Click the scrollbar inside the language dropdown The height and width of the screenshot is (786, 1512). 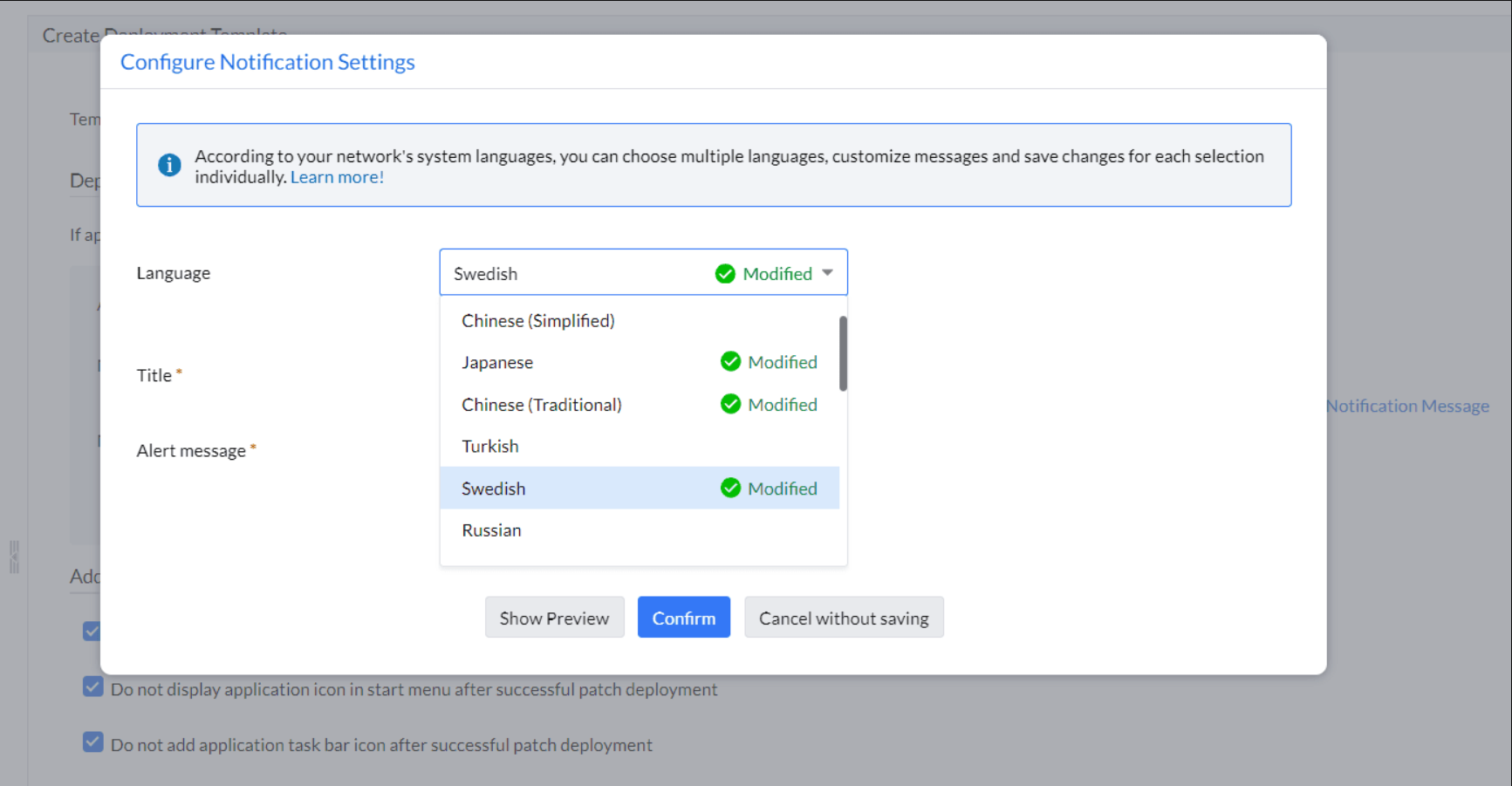(841, 353)
